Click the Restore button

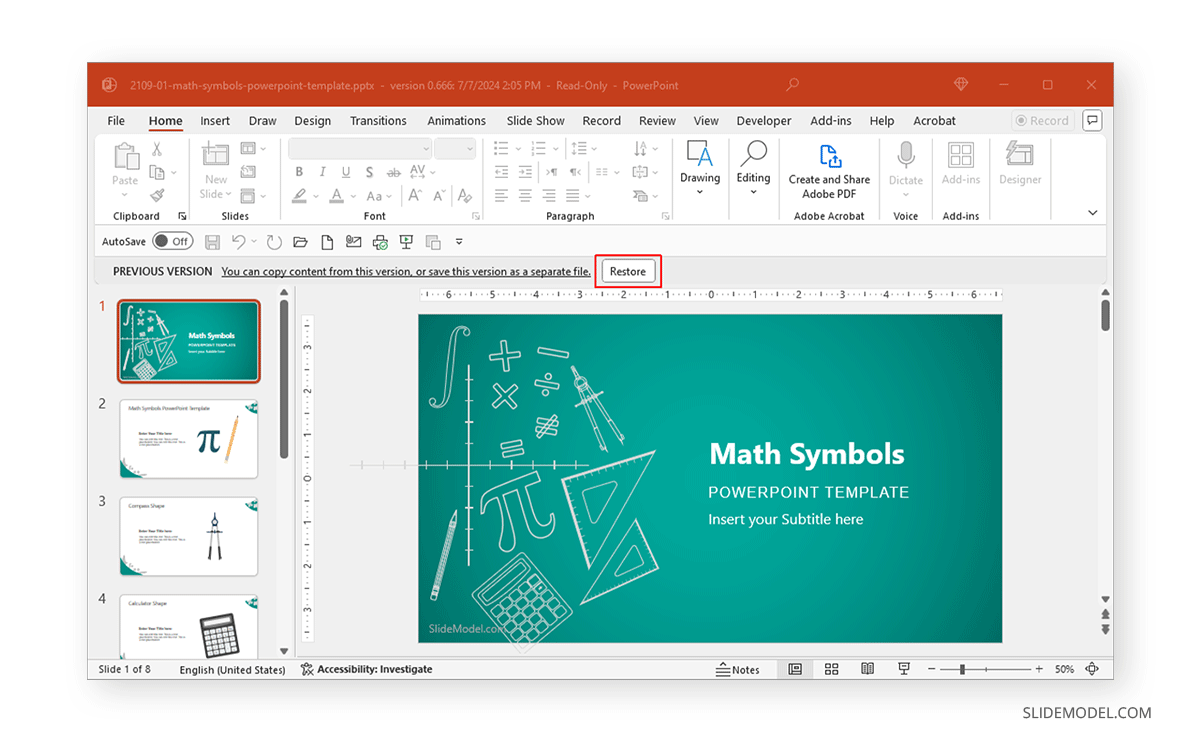[x=628, y=272]
